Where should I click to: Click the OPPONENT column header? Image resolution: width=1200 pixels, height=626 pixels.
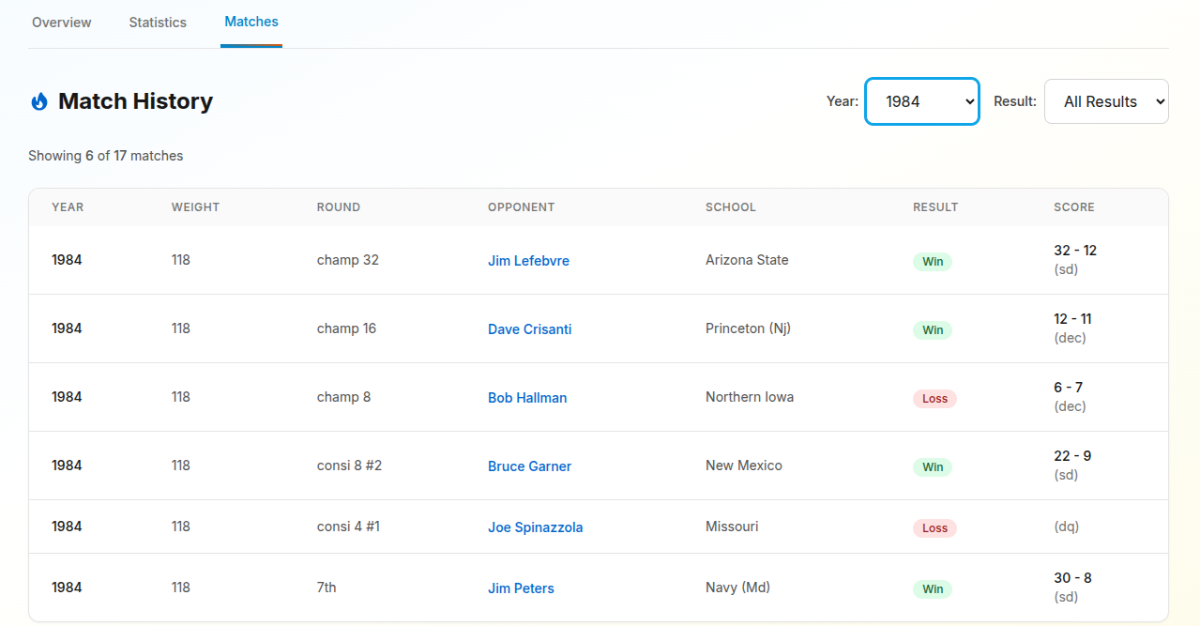click(x=521, y=207)
